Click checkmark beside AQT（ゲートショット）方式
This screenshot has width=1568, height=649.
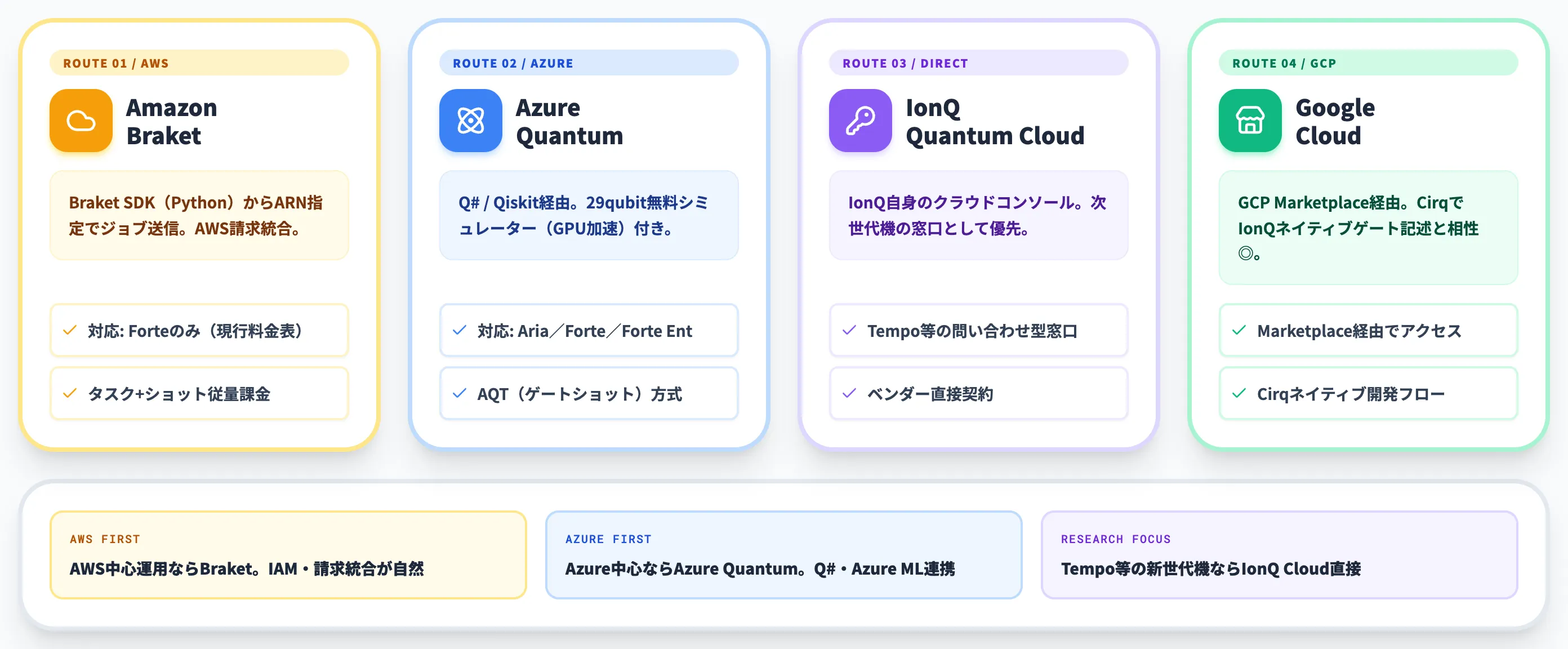click(460, 393)
